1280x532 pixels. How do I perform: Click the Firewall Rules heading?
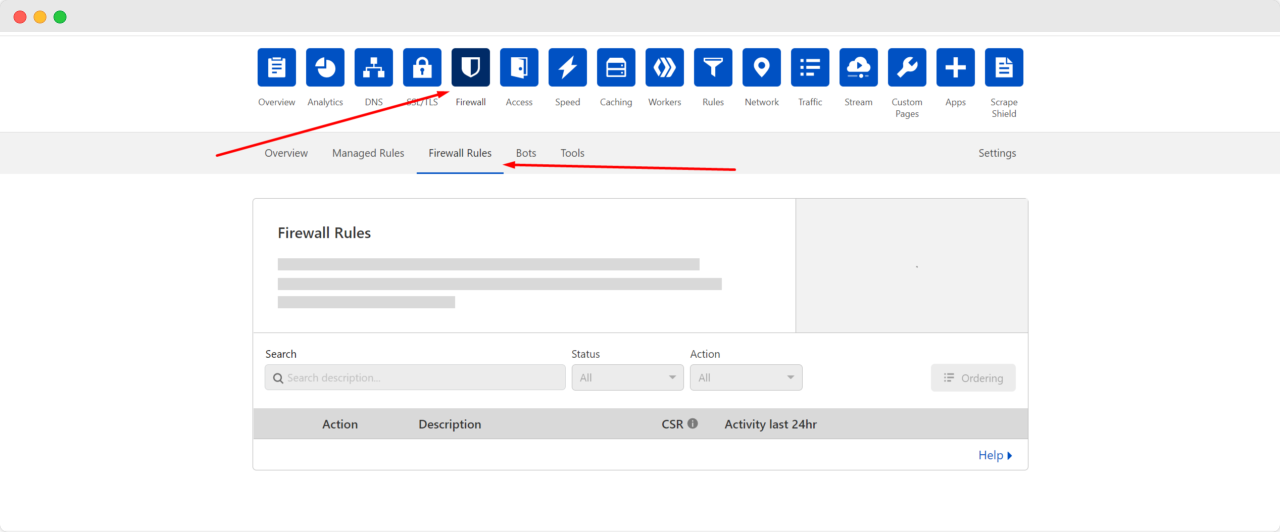click(x=324, y=233)
